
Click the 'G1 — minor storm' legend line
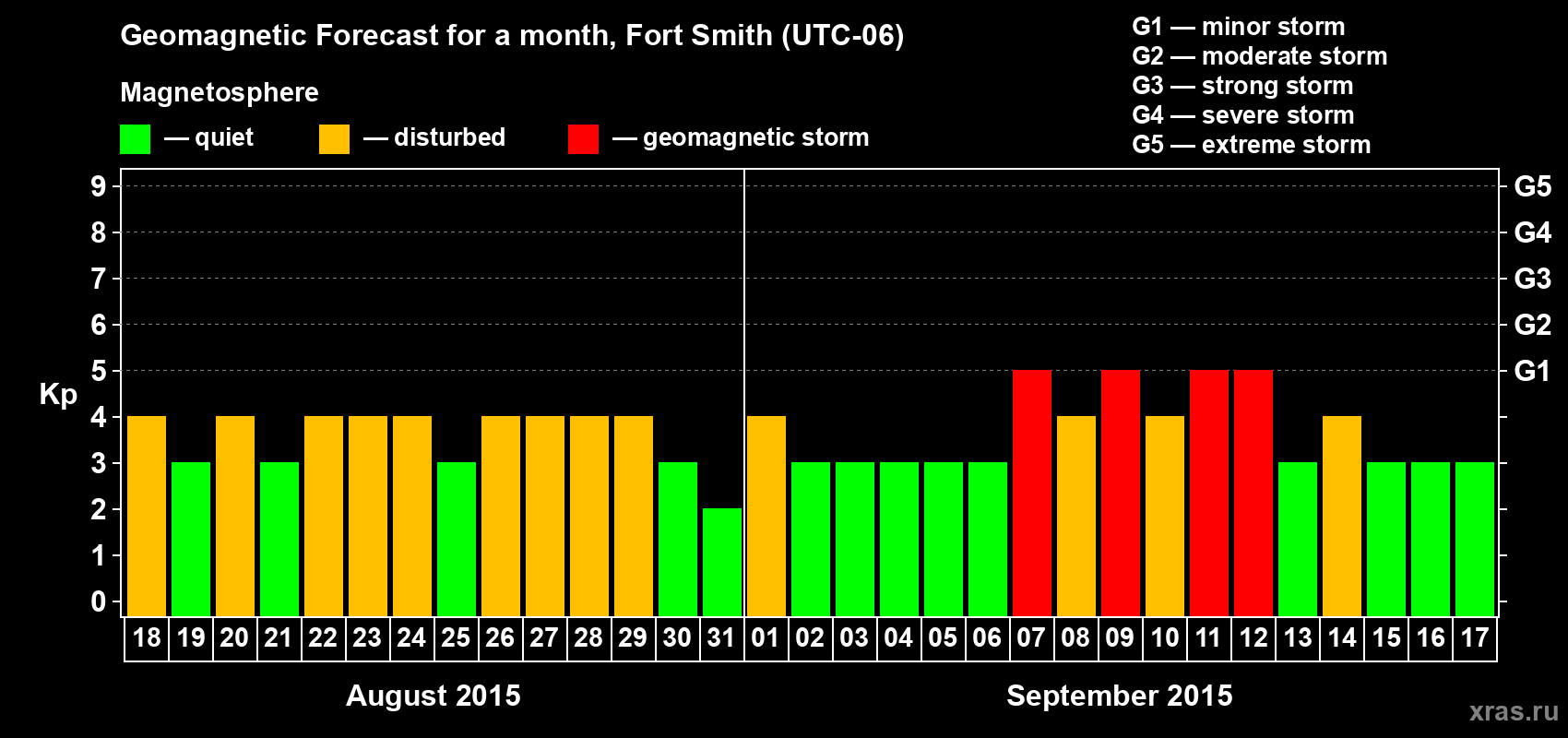(1239, 27)
